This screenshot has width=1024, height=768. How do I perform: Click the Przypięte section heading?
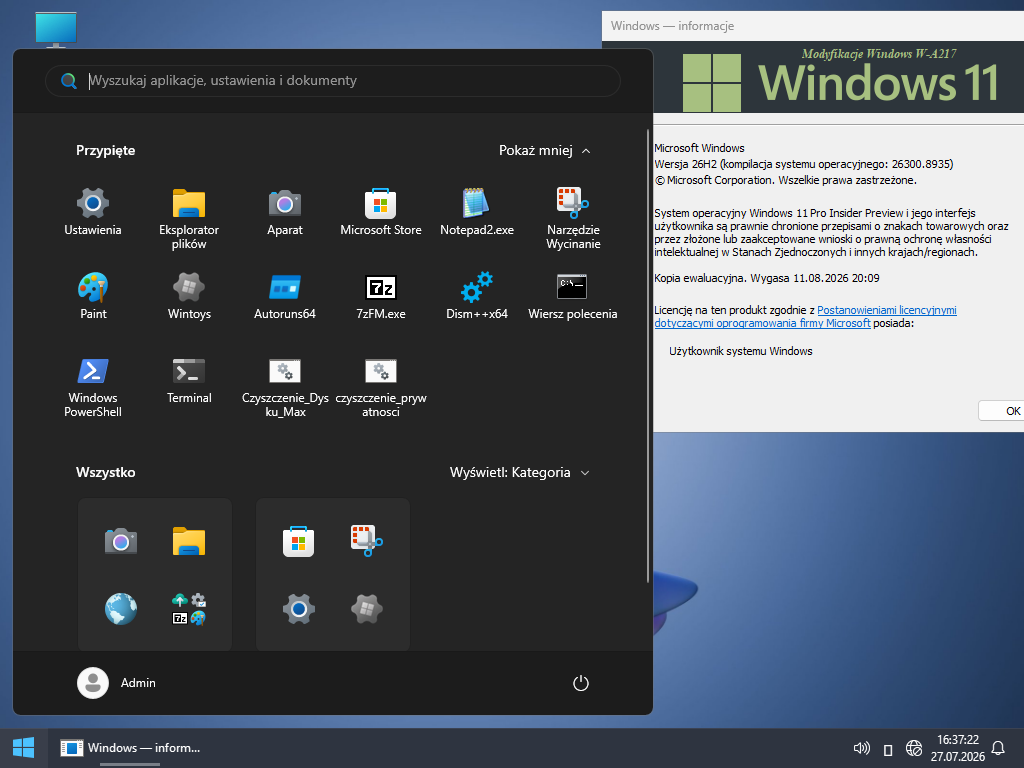[x=105, y=150]
